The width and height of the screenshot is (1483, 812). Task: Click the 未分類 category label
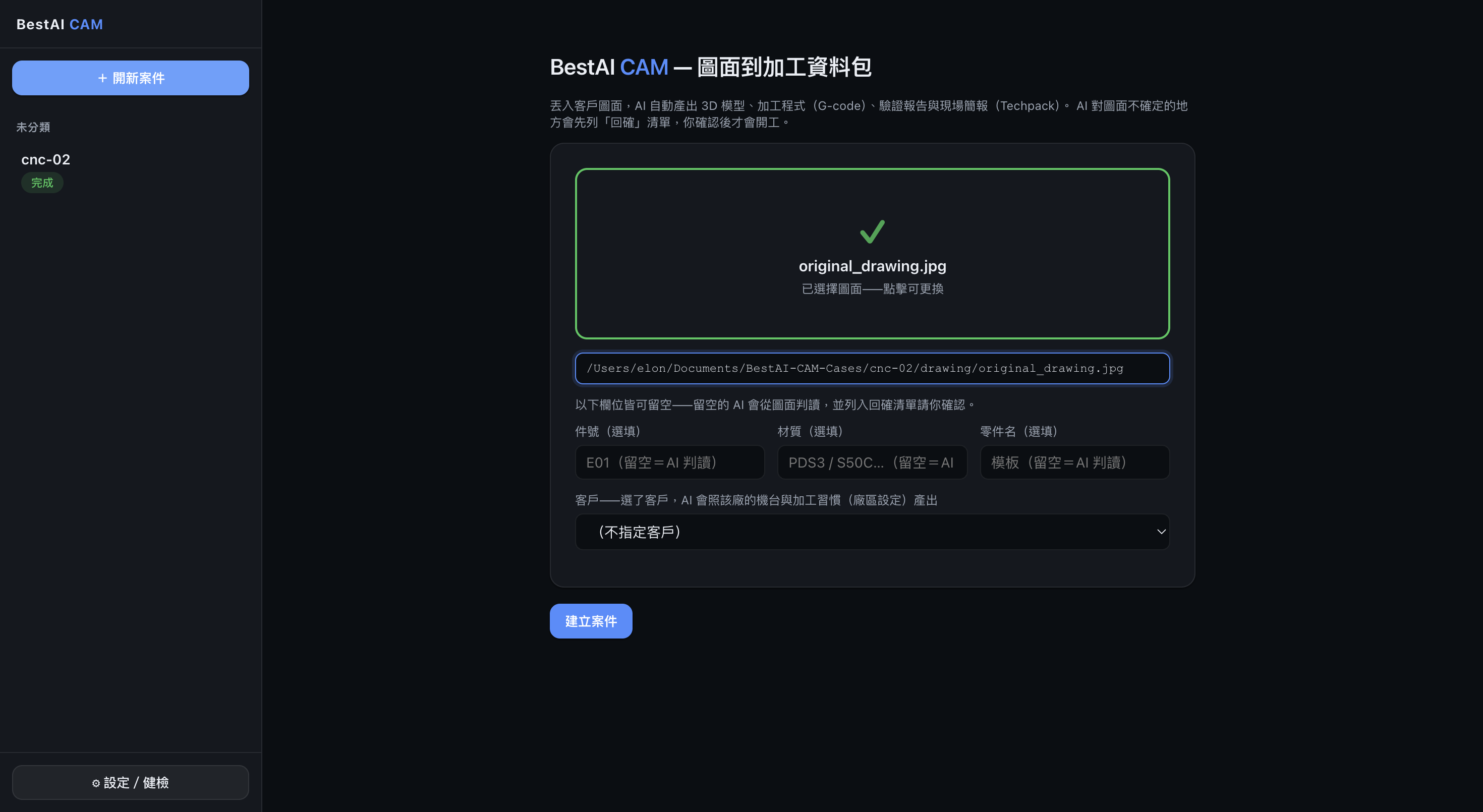[33, 127]
